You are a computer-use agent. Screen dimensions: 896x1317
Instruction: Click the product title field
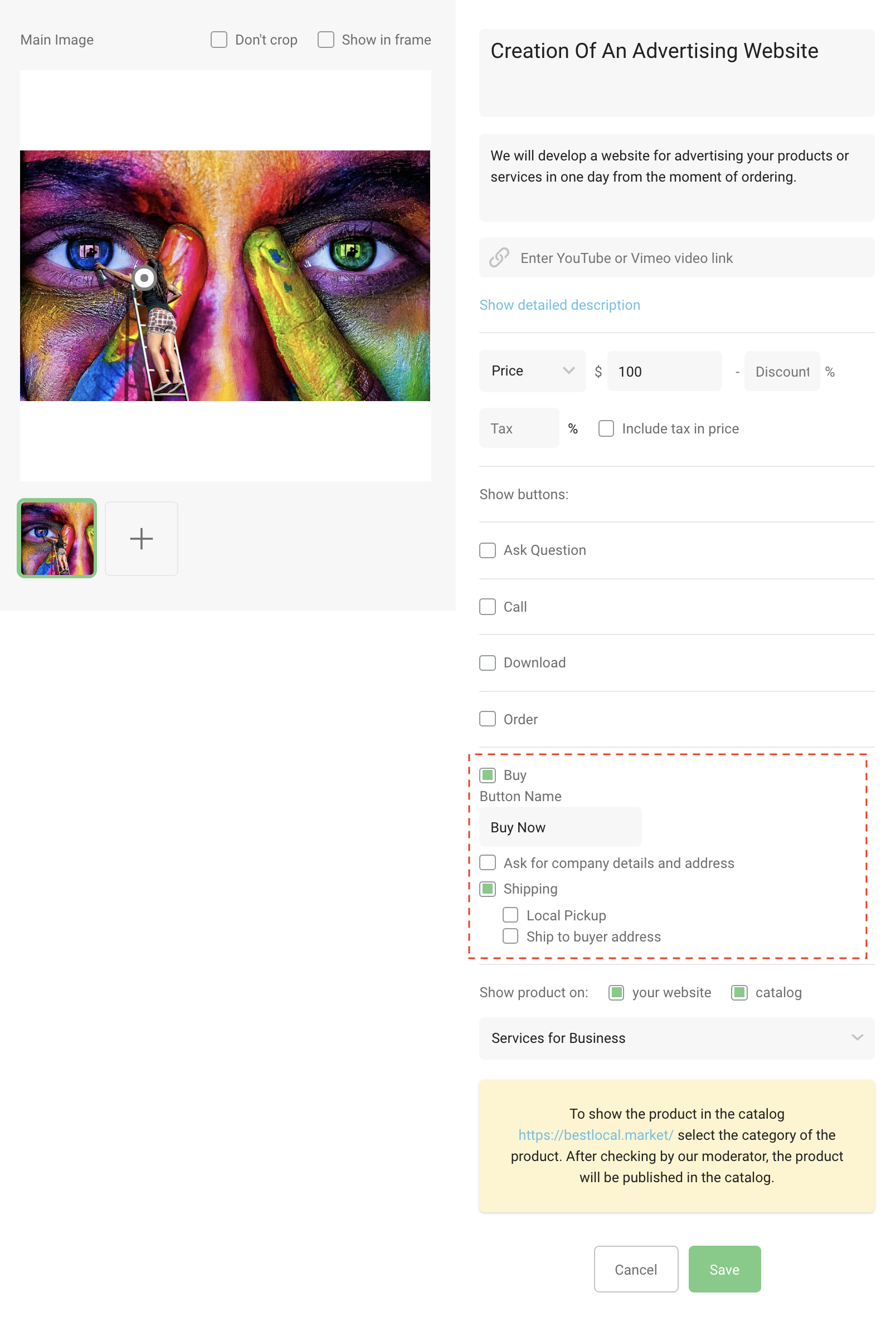676,72
